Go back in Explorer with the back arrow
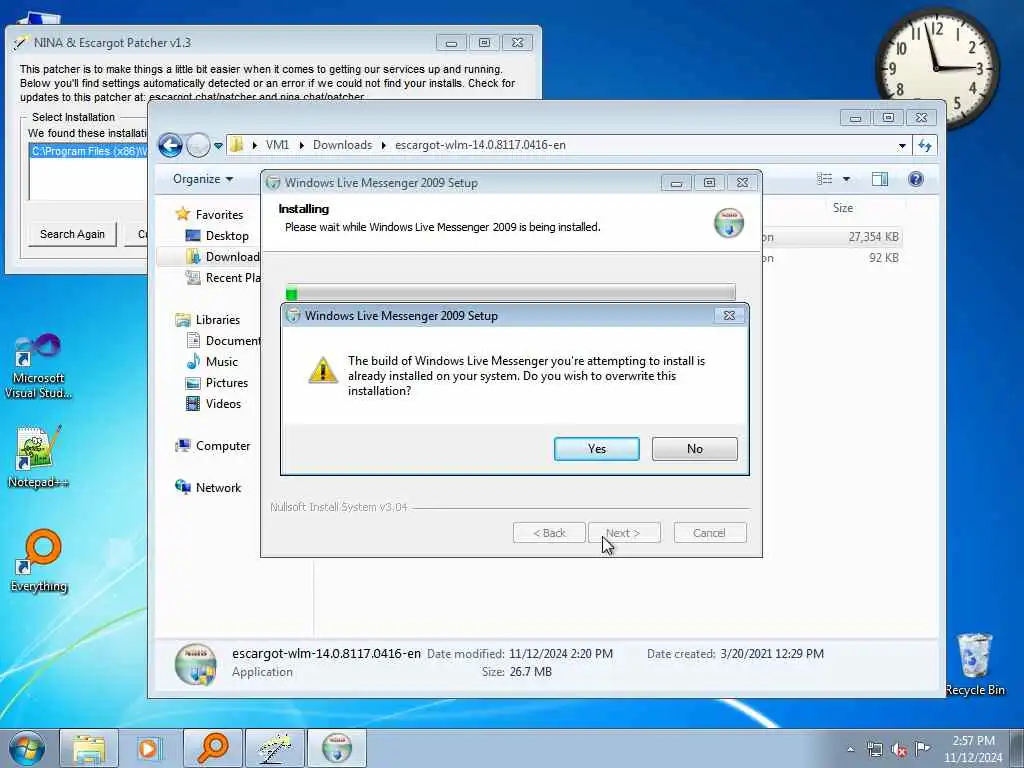The image size is (1024, 768). tap(170, 145)
